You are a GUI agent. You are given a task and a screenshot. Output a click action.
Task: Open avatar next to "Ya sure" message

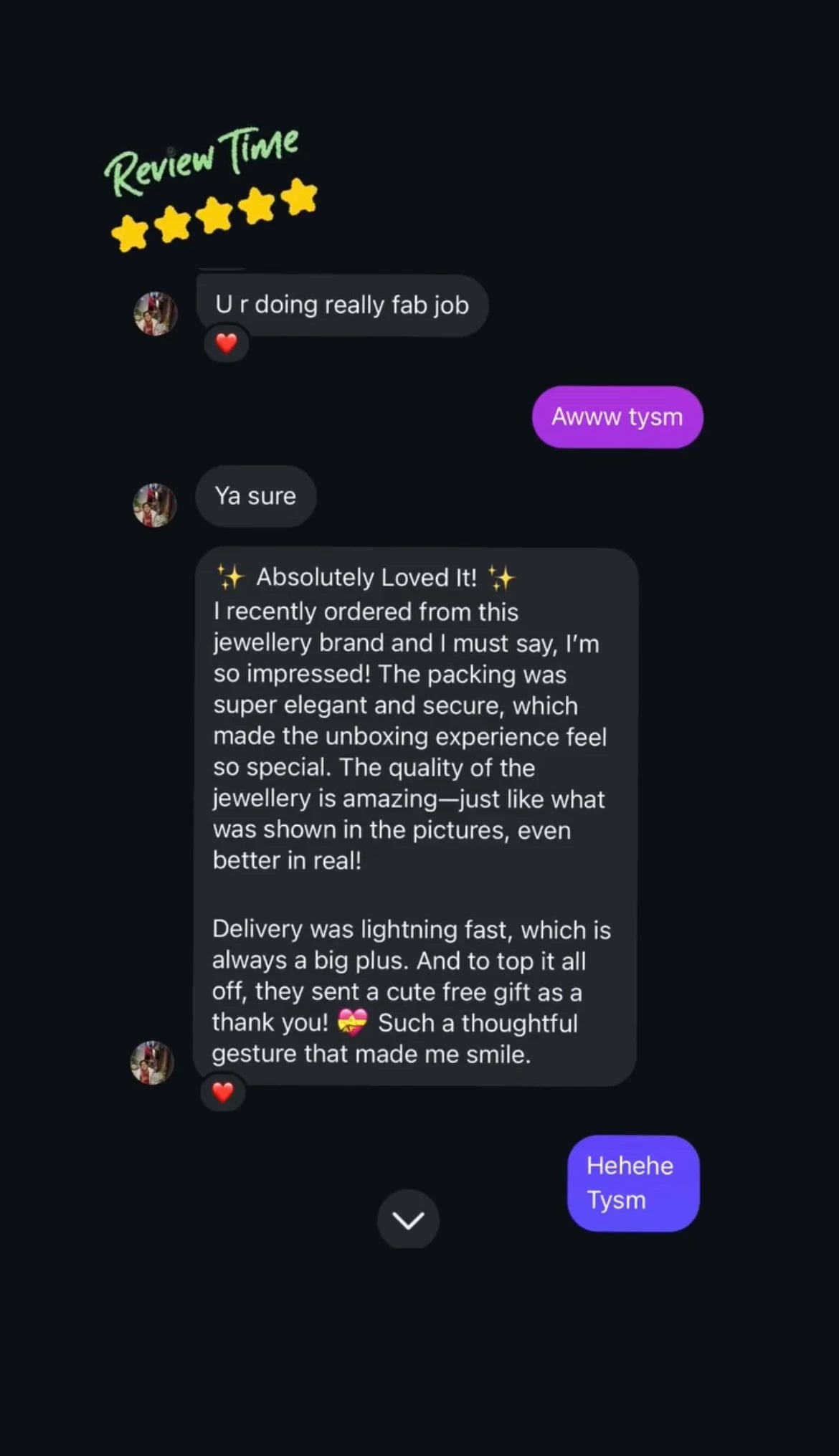(154, 505)
